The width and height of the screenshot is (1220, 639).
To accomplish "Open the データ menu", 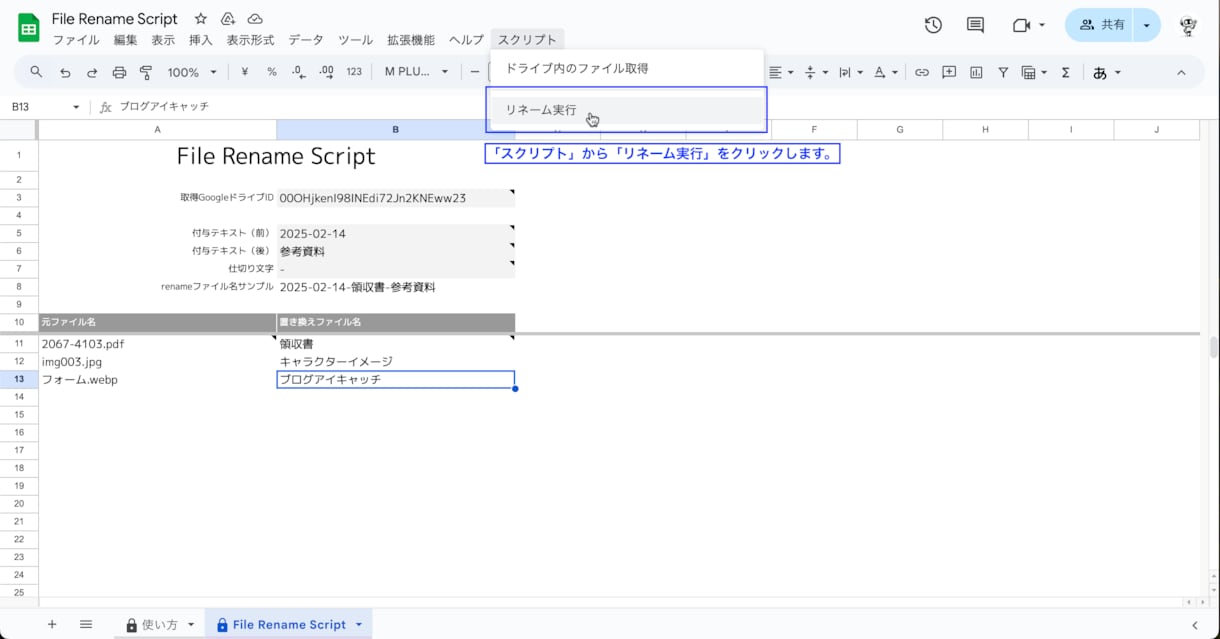I will pos(306,40).
